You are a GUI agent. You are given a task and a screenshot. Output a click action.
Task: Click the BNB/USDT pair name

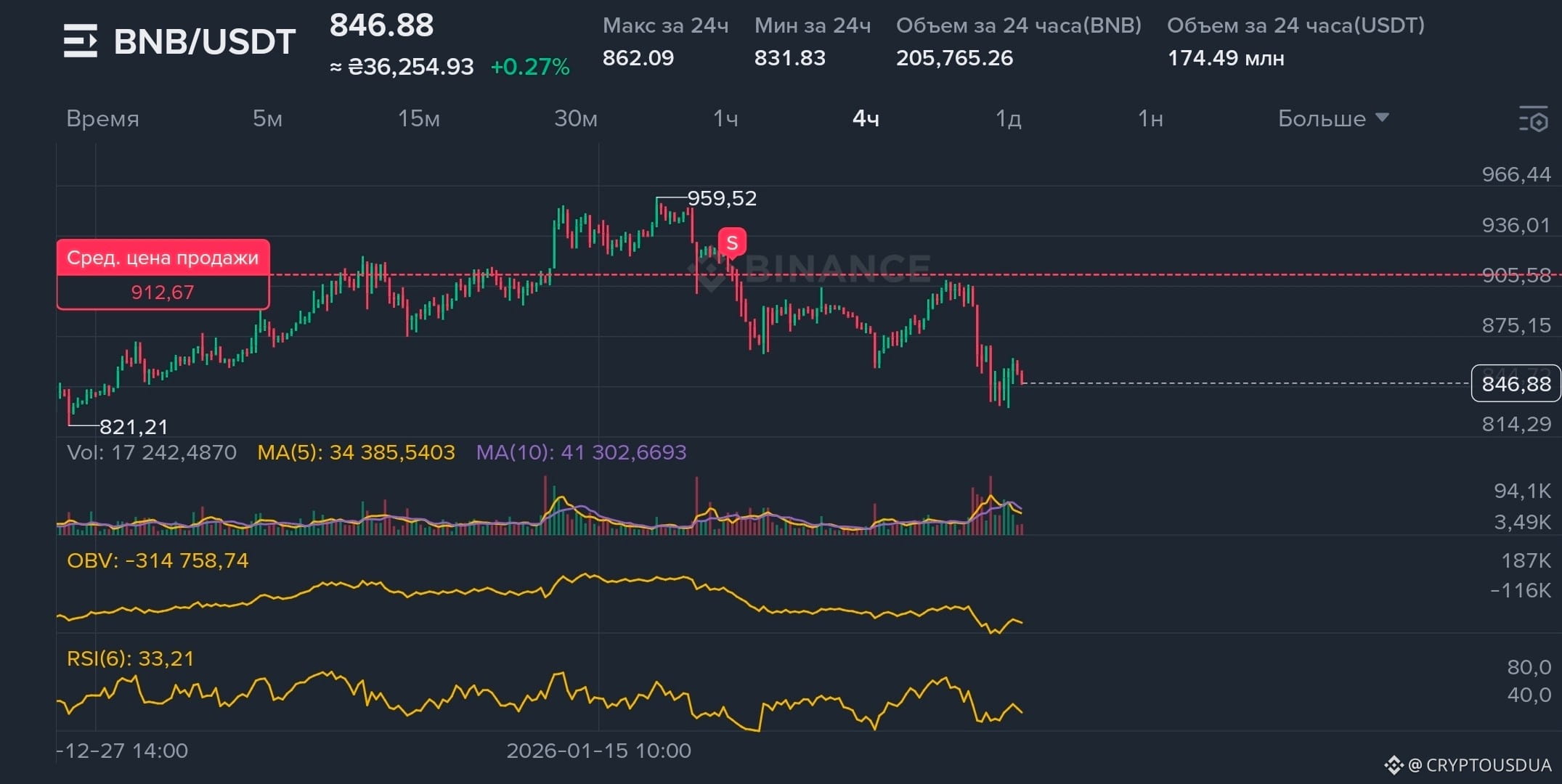pyautogui.click(x=205, y=41)
